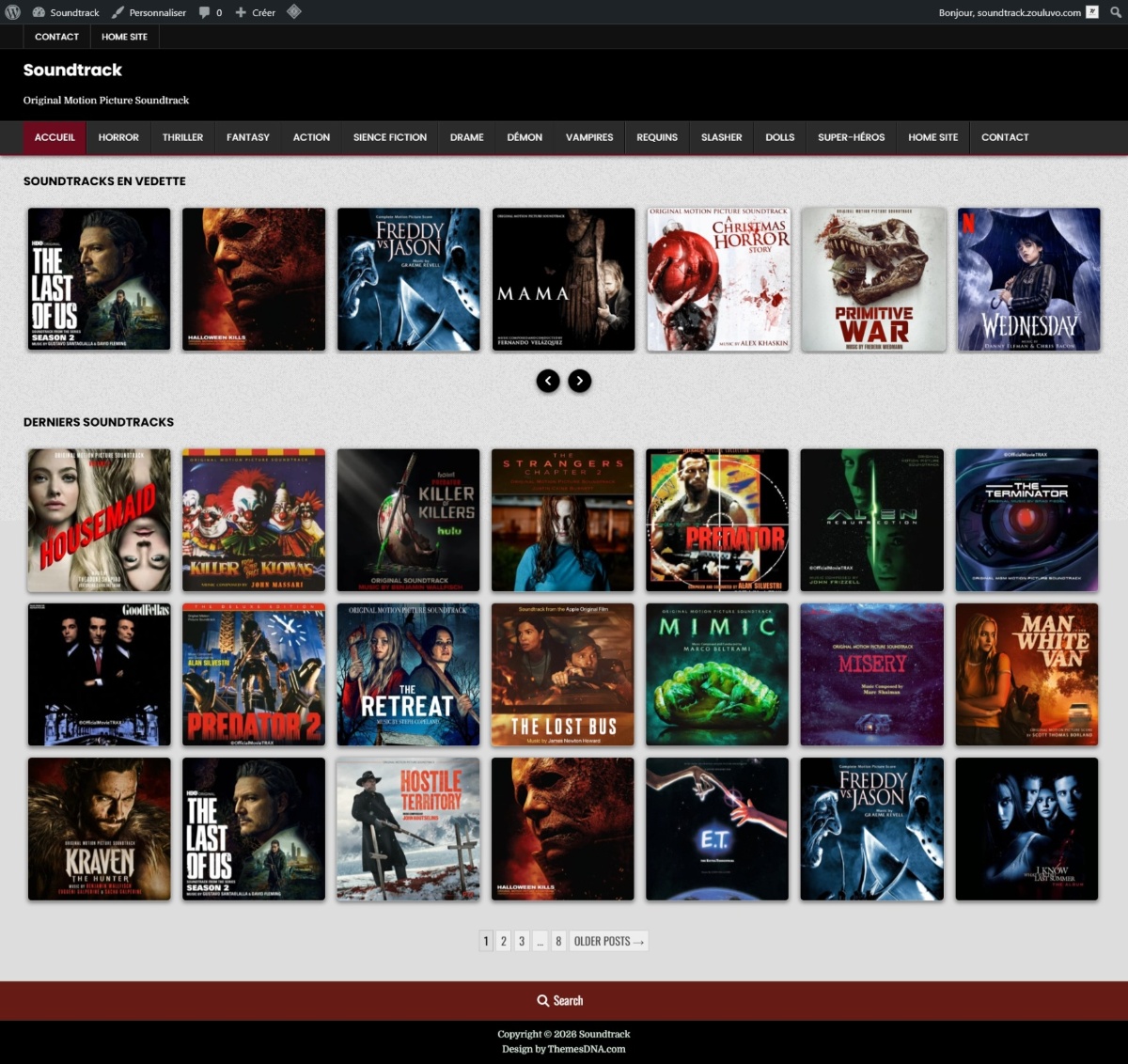Click HOME SITE in main menu
This screenshot has width=1128, height=1064.
(933, 137)
